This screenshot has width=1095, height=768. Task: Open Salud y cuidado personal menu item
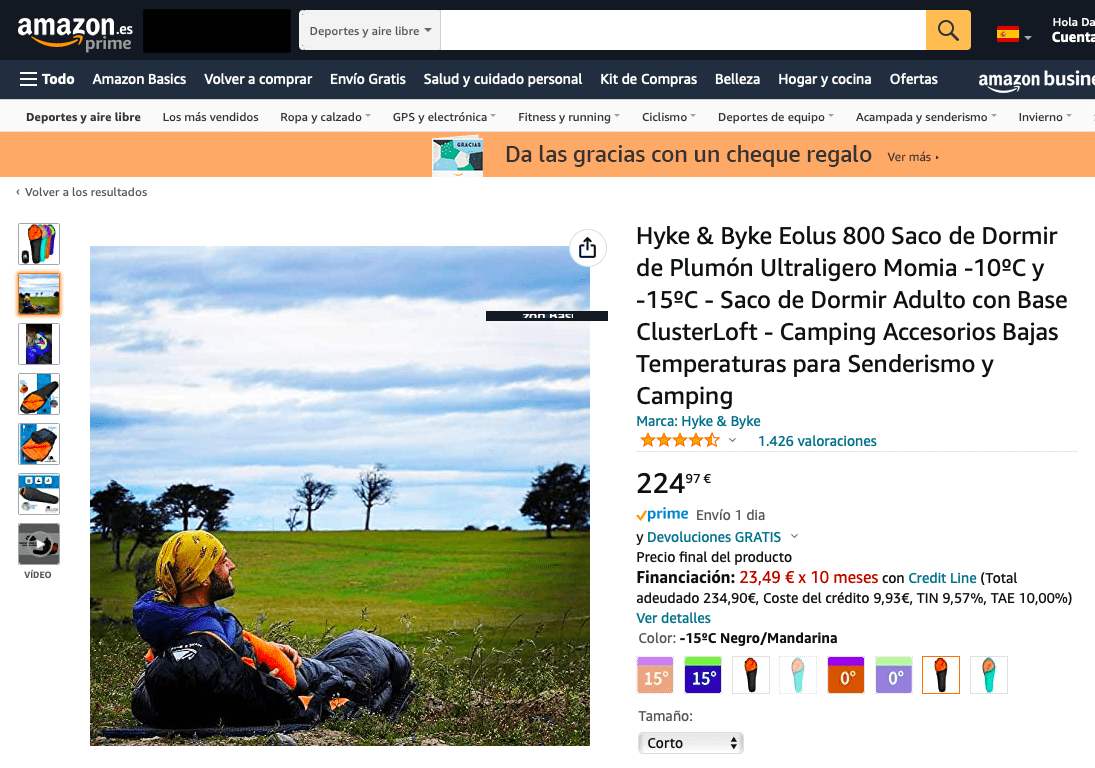tap(502, 79)
